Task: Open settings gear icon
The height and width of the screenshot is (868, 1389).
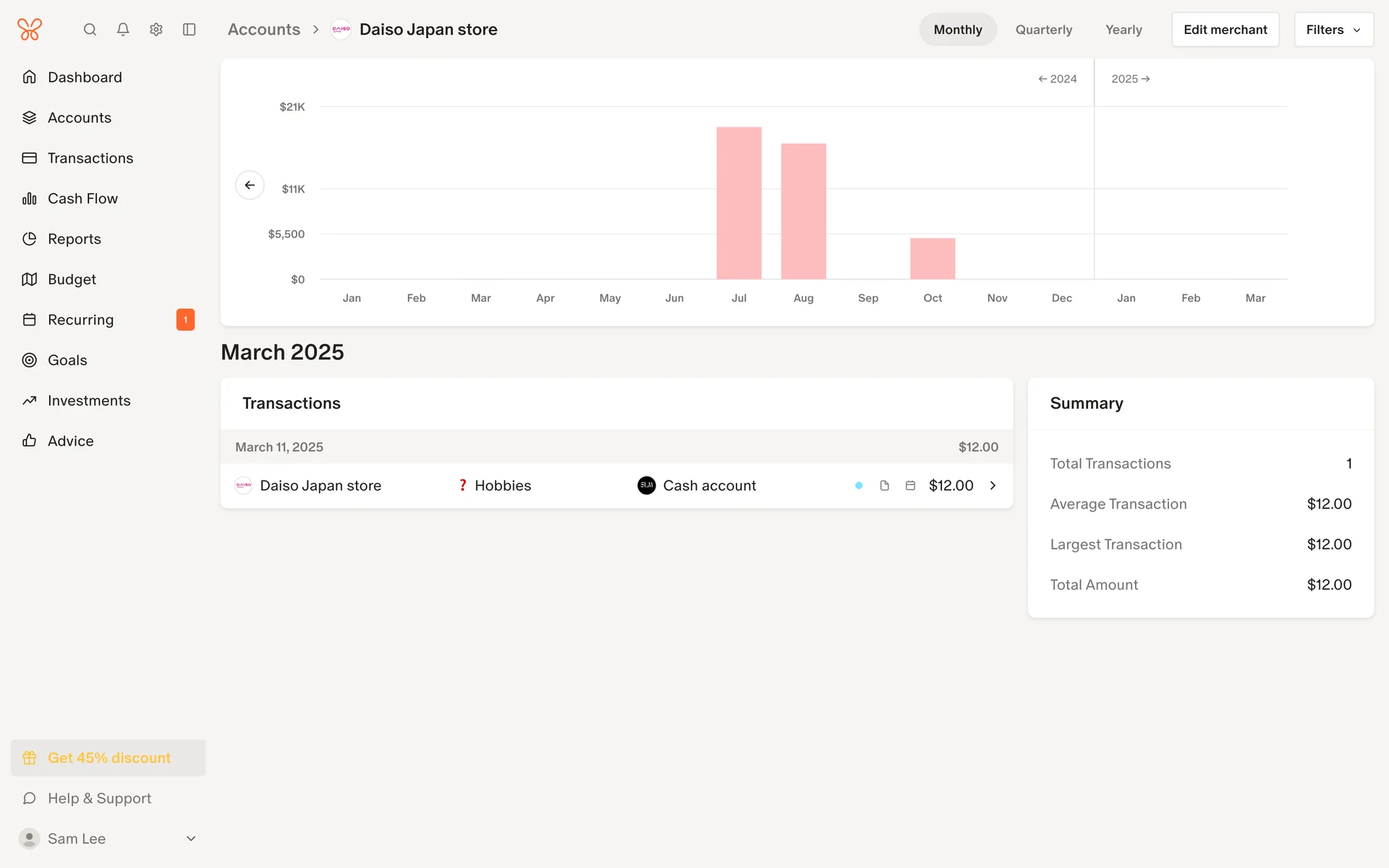Action: [156, 30]
